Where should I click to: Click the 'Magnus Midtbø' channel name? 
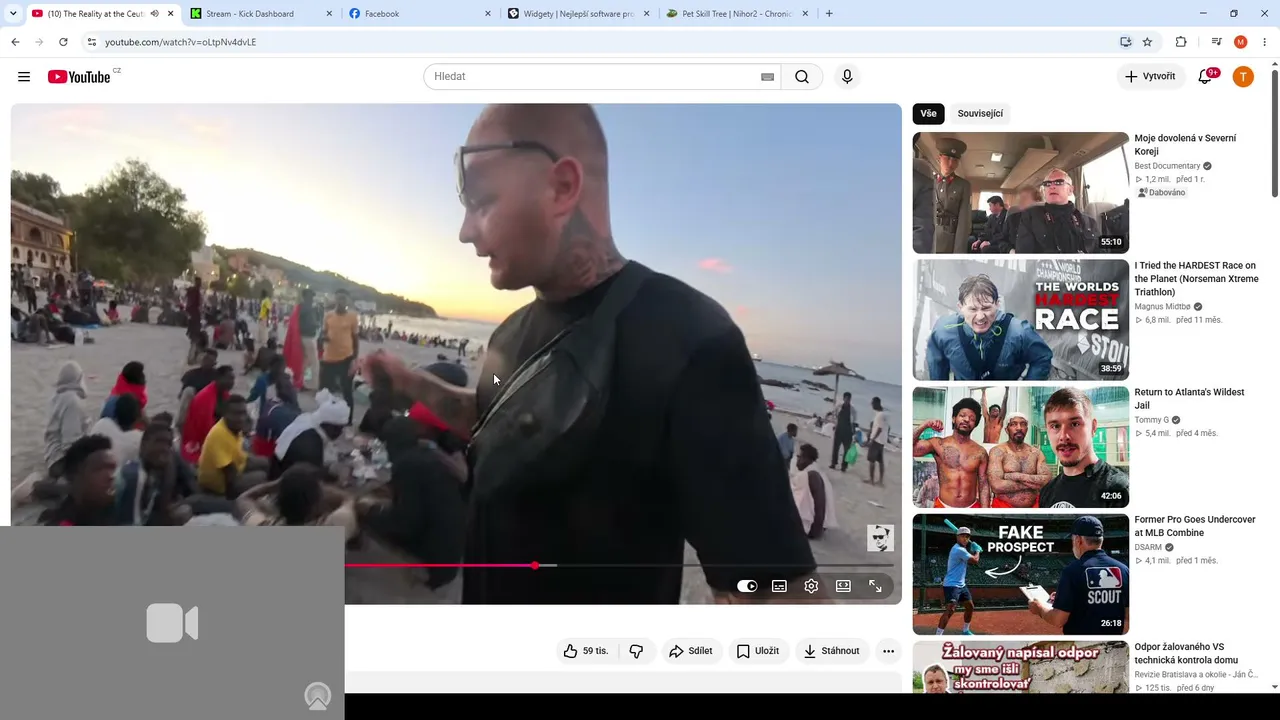(1162, 307)
